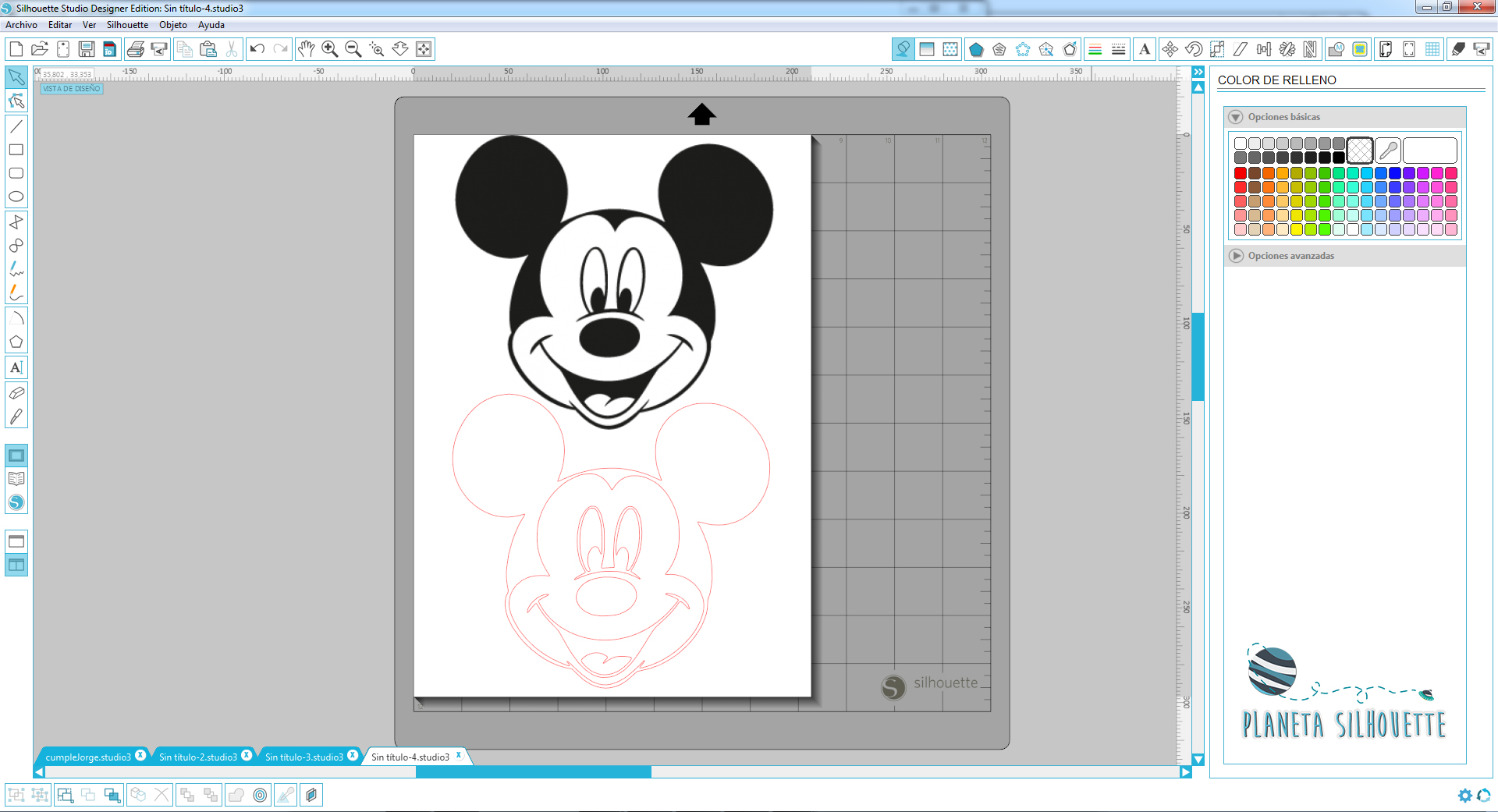Open a file with folder icon
The height and width of the screenshot is (812, 1498).
[x=40, y=49]
